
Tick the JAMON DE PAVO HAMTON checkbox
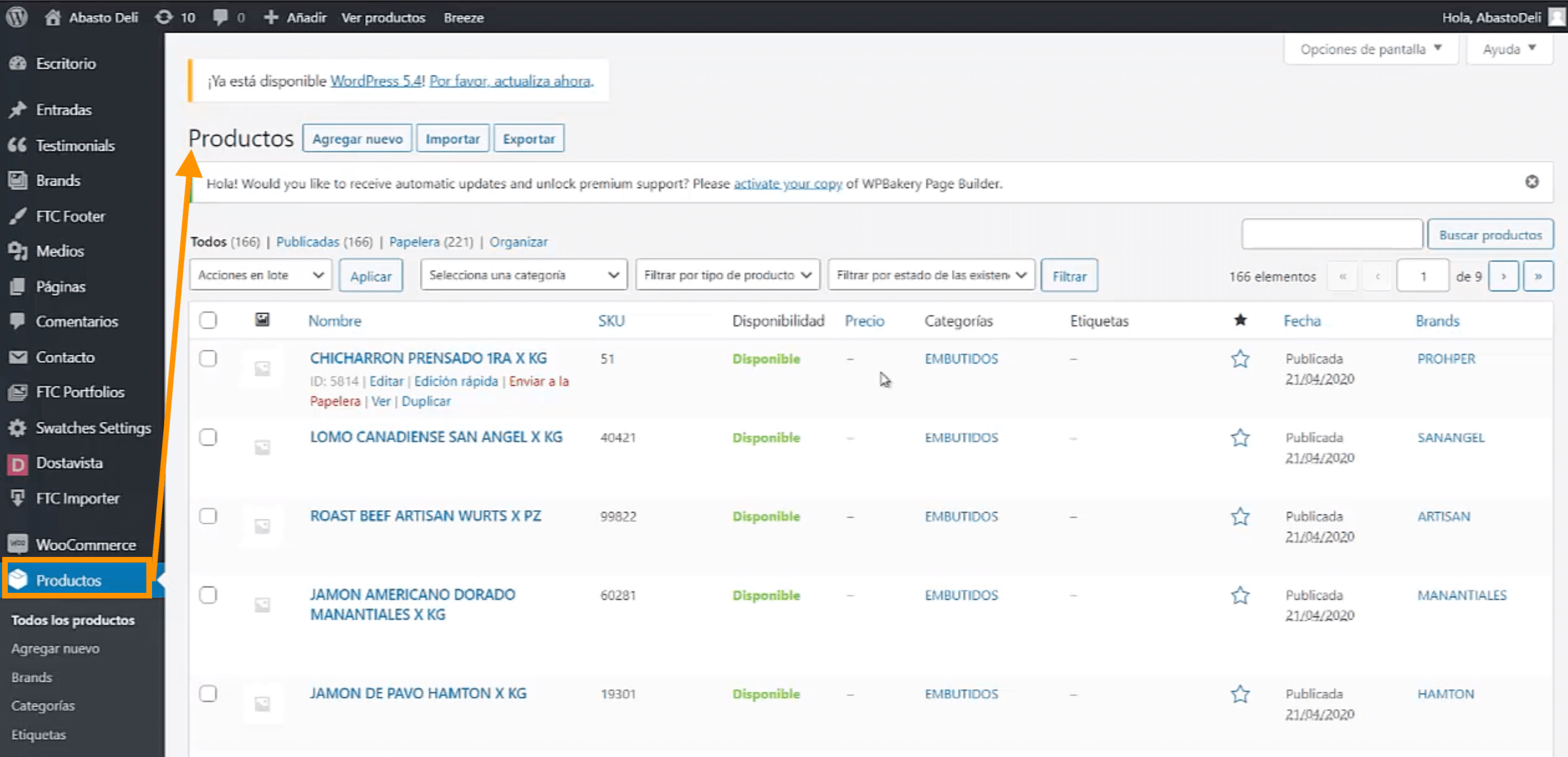pyautogui.click(x=208, y=693)
